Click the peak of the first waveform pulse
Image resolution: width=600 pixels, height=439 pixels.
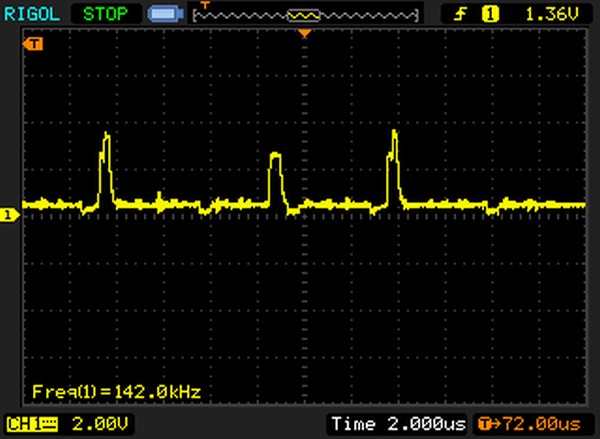[105, 134]
